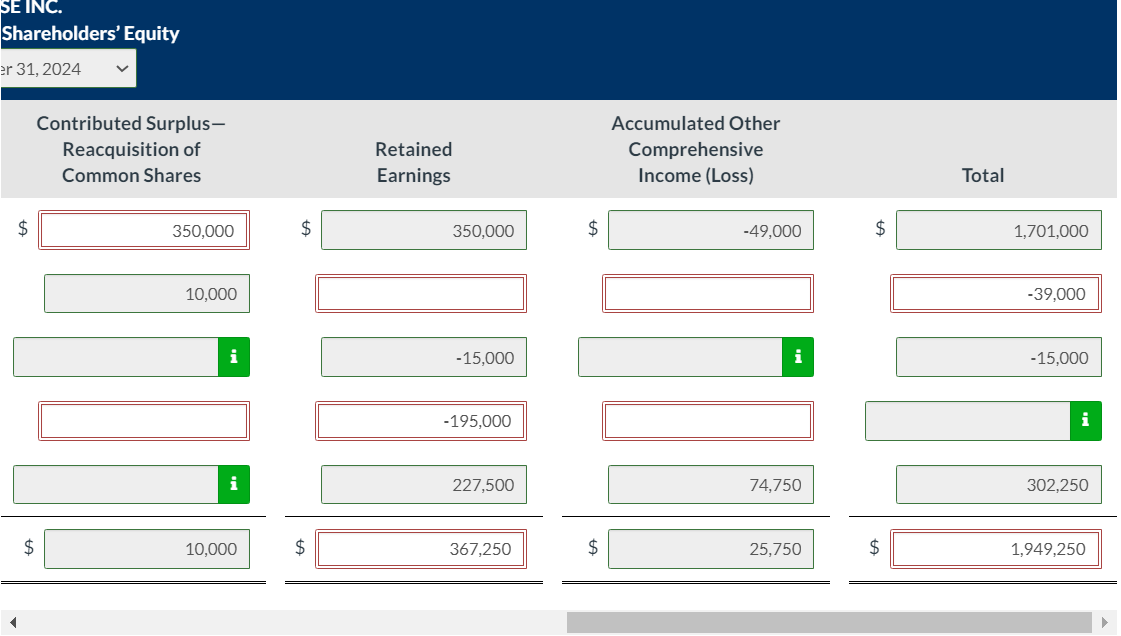This screenshot has height=636, width=1121.
Task: Click the horizontal scrollbar left arrow
Action: point(13,622)
